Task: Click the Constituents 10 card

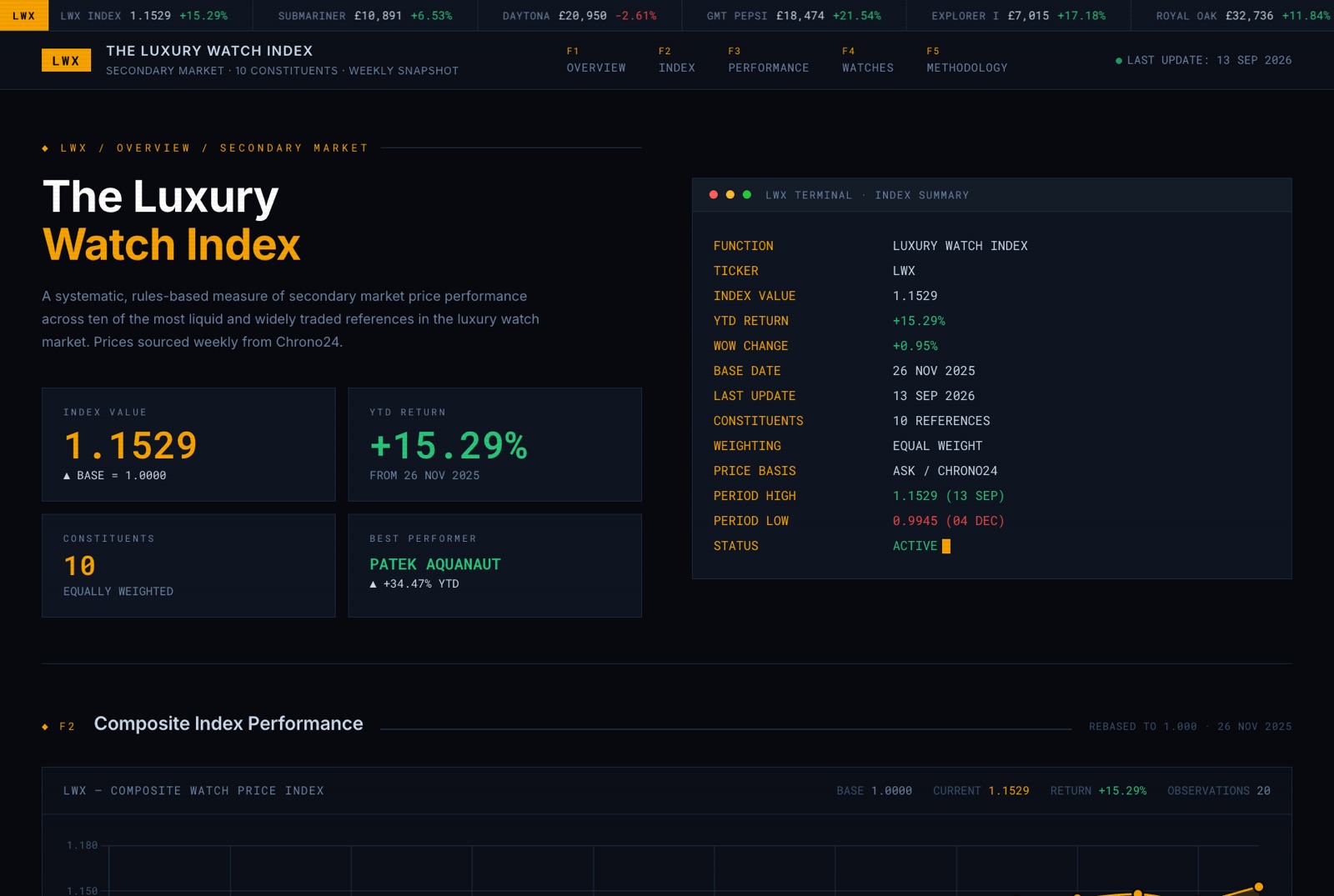Action: tap(188, 566)
